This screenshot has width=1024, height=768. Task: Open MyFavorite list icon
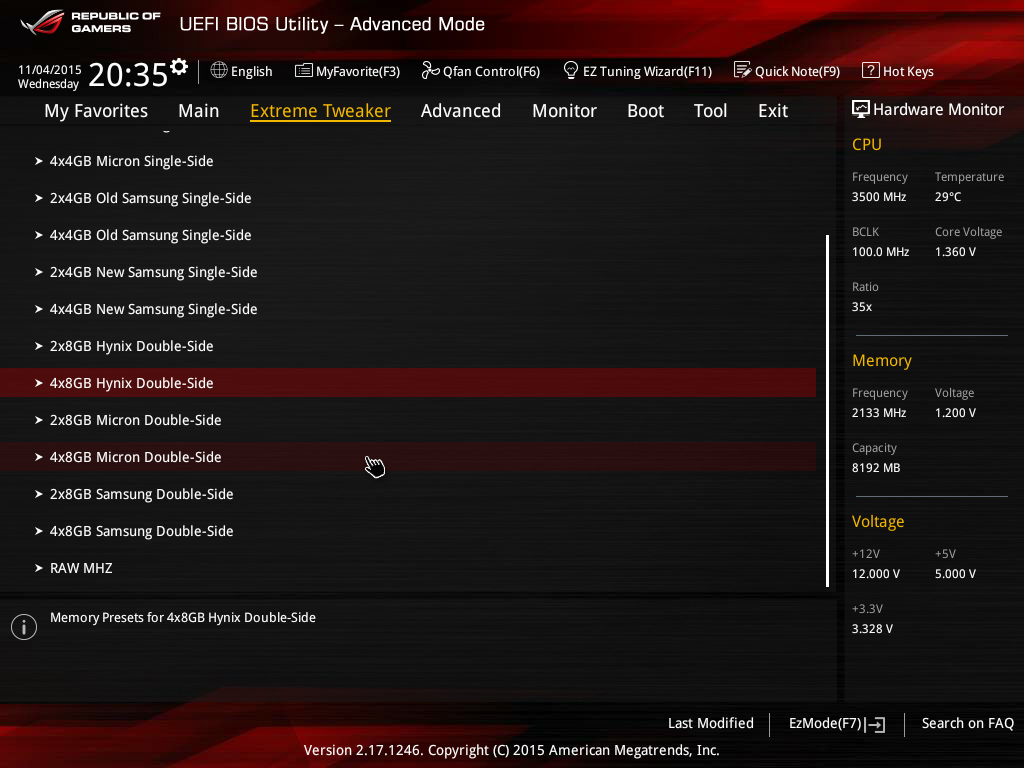(x=304, y=71)
